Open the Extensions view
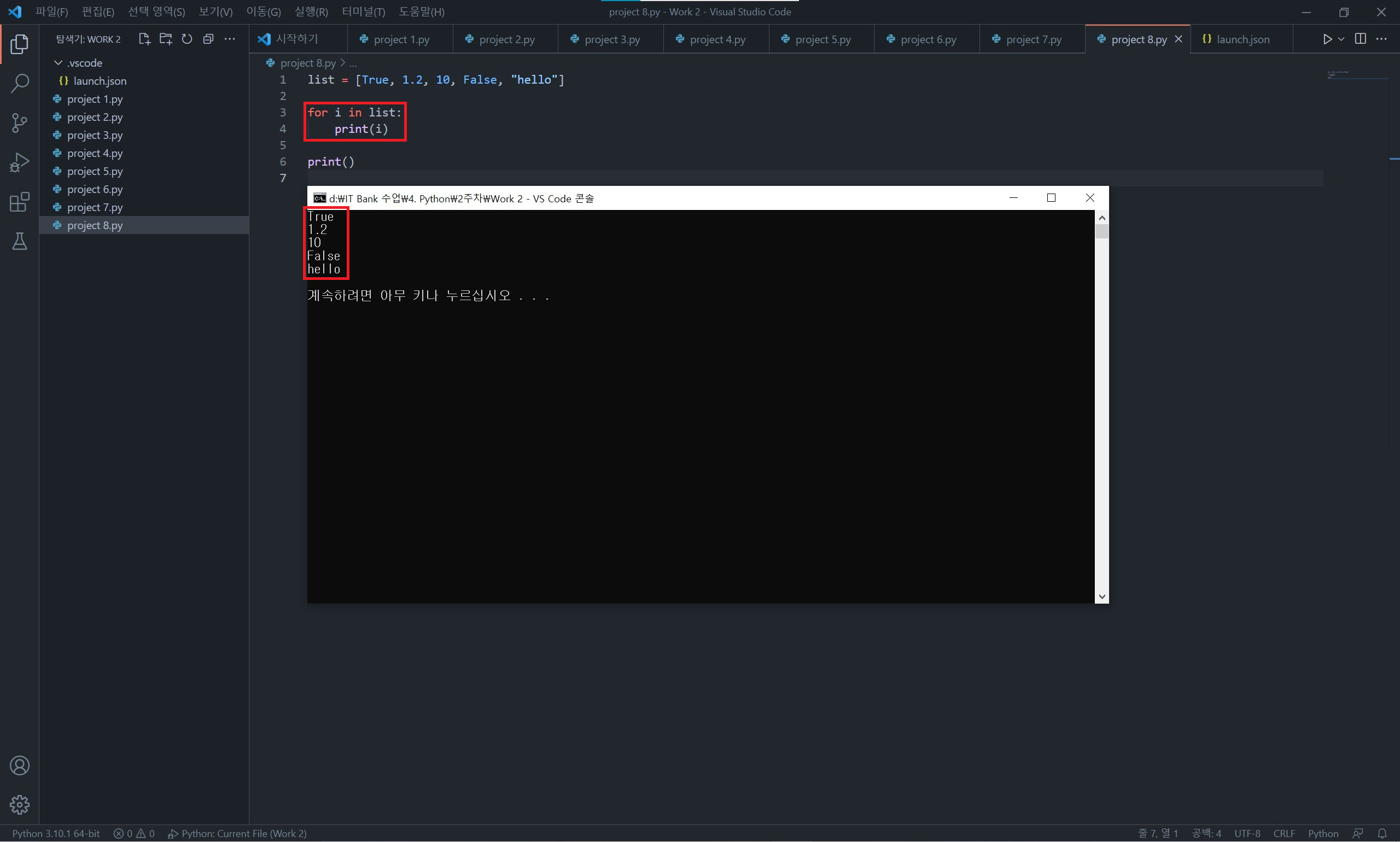 pos(19,202)
